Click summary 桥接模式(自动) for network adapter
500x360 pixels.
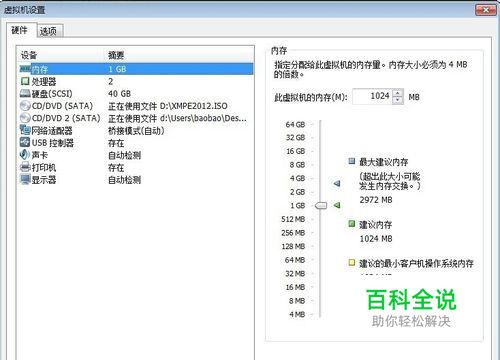136,131
